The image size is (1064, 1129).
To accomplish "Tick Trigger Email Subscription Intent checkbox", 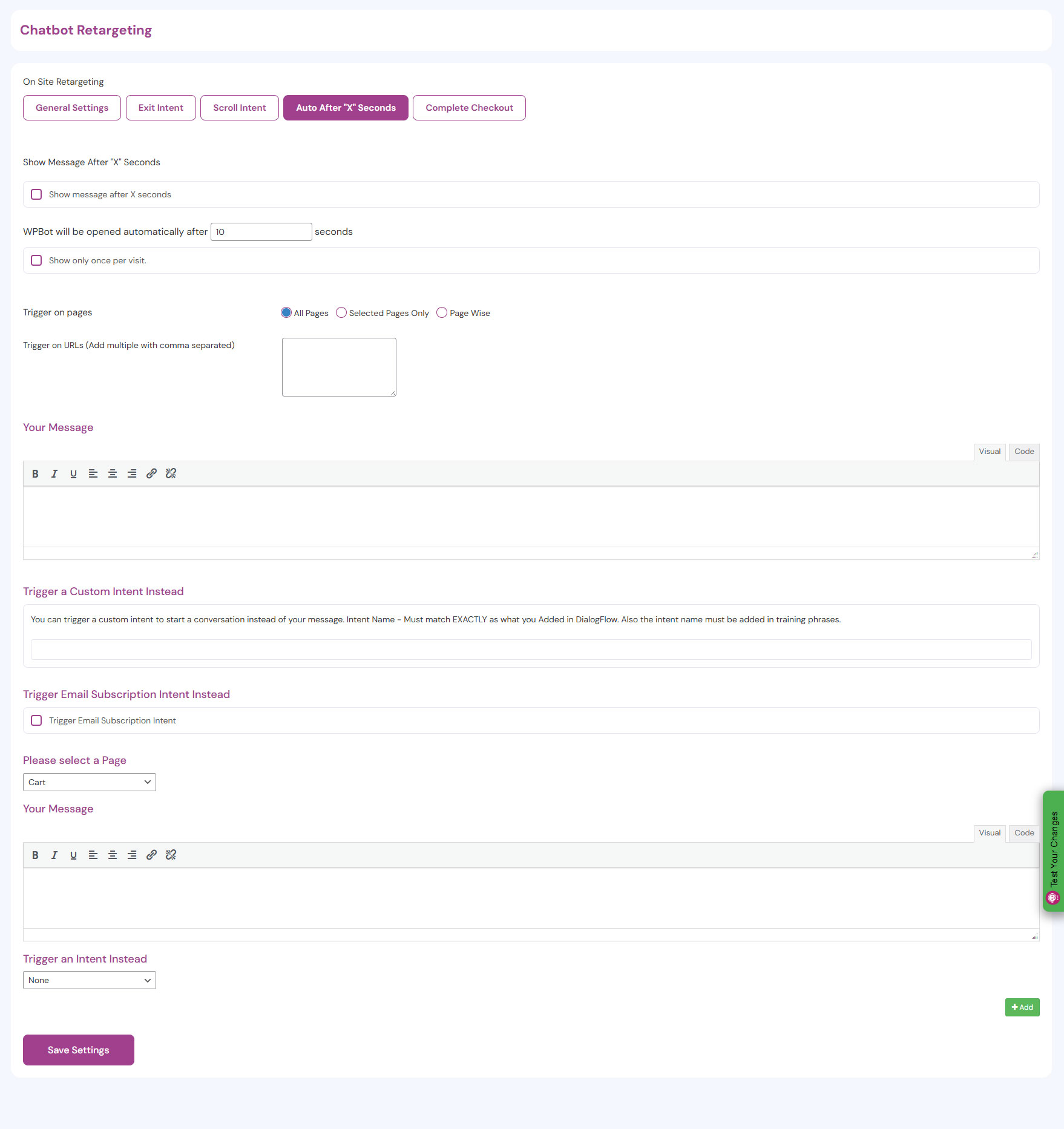I will coord(37,720).
